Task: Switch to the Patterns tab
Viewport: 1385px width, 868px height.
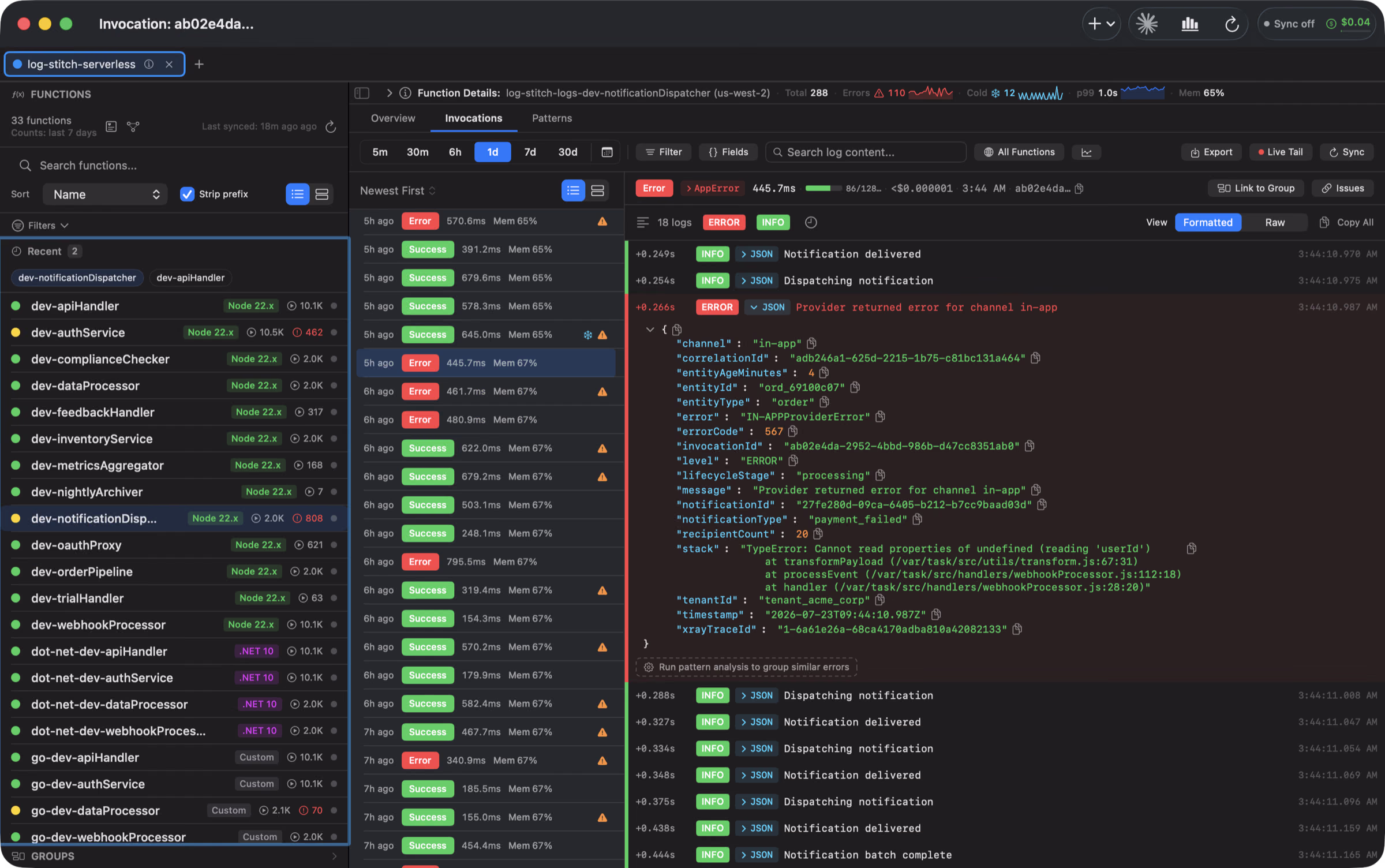Action: [552, 118]
